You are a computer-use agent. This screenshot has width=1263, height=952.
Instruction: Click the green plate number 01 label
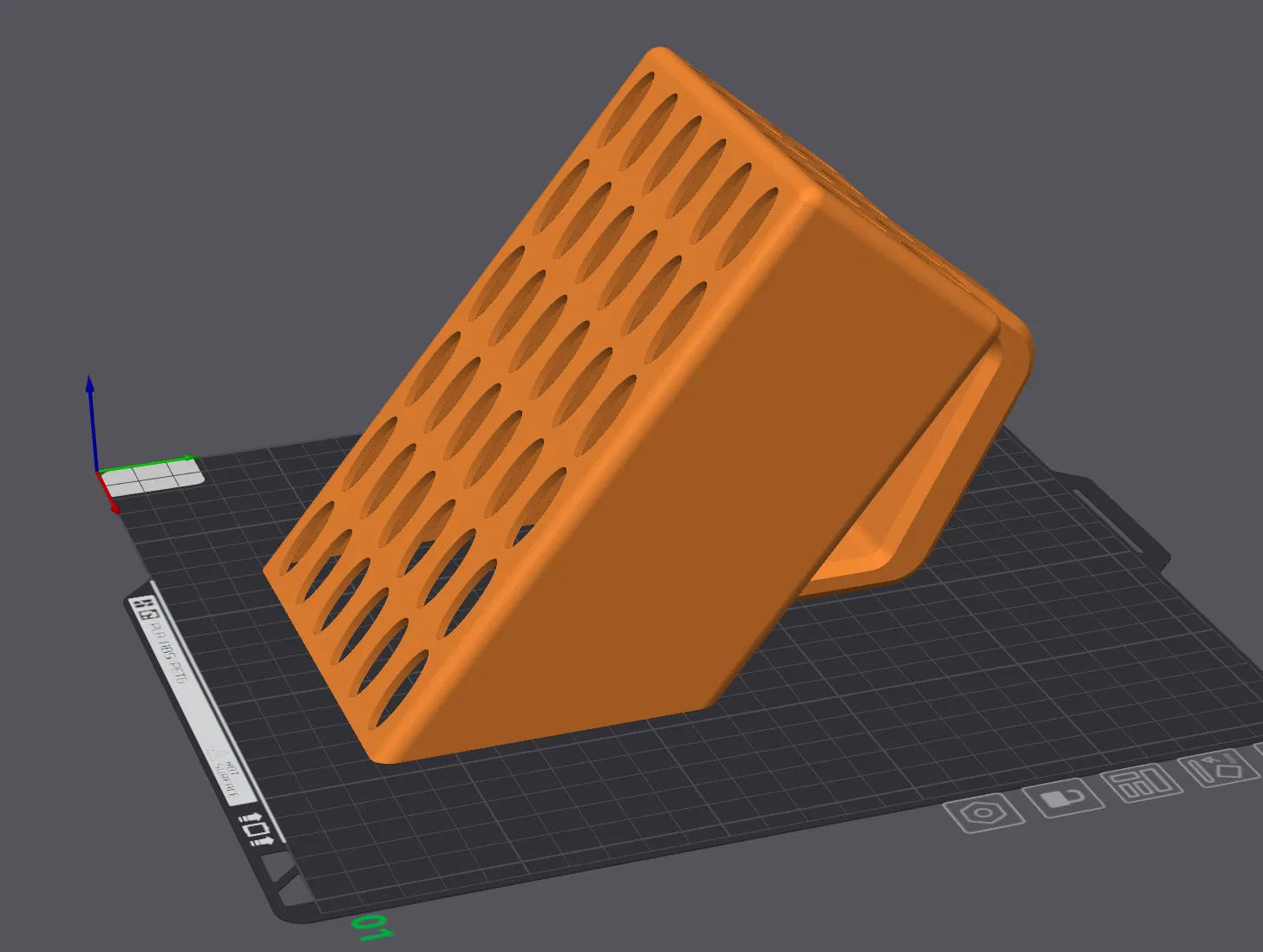374,928
